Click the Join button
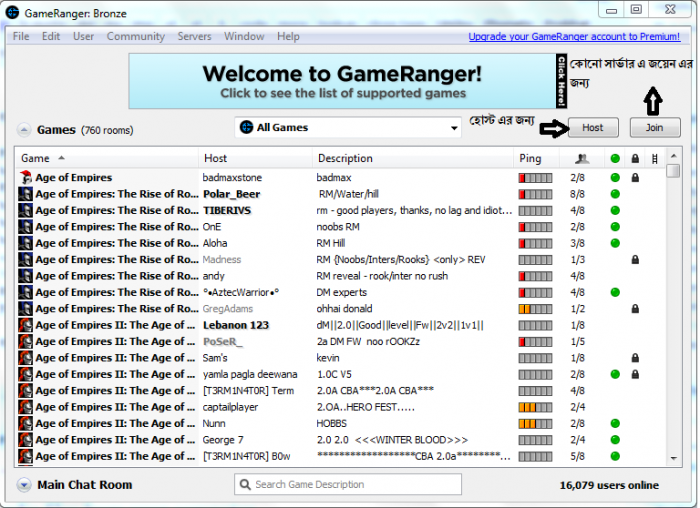700x508 pixels. pos(655,128)
